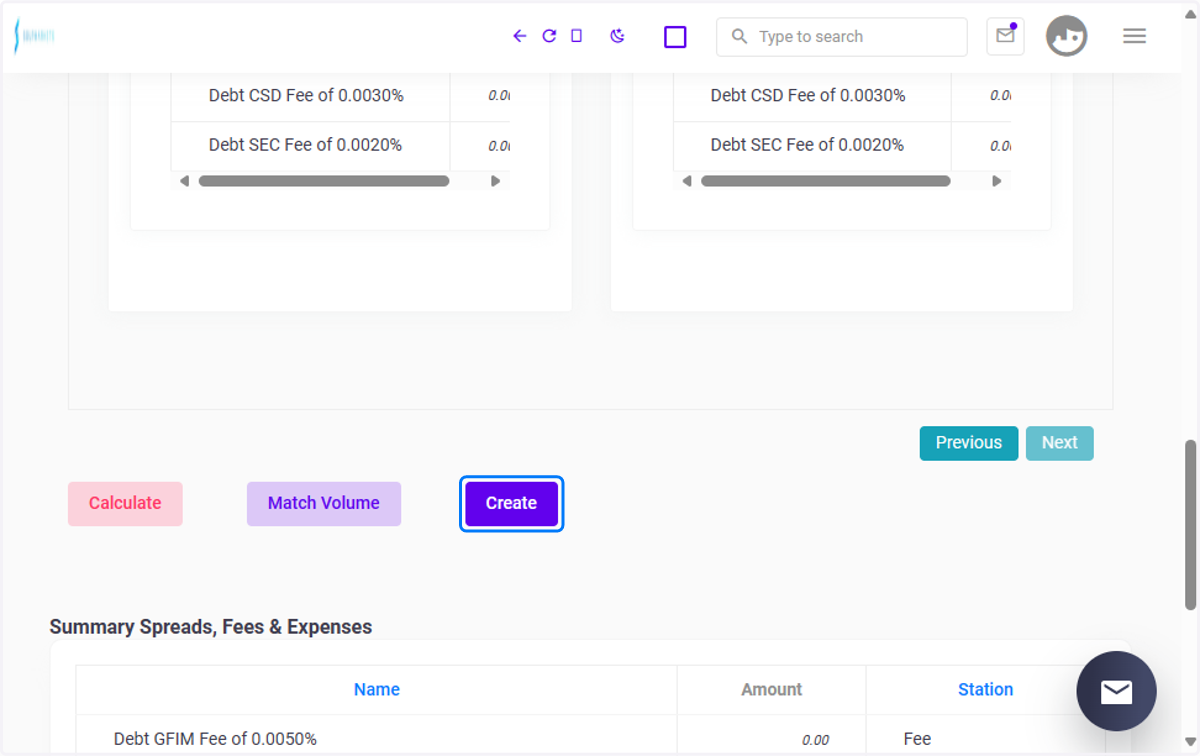The image size is (1200, 756).
Task: Open the floating mail chat button
Action: (x=1116, y=691)
